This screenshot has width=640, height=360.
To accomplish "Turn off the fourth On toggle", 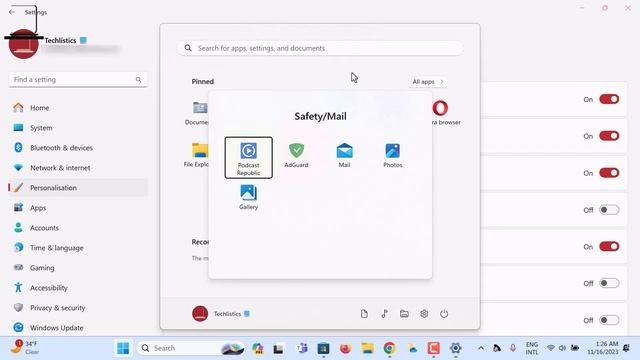I will pyautogui.click(x=609, y=247).
